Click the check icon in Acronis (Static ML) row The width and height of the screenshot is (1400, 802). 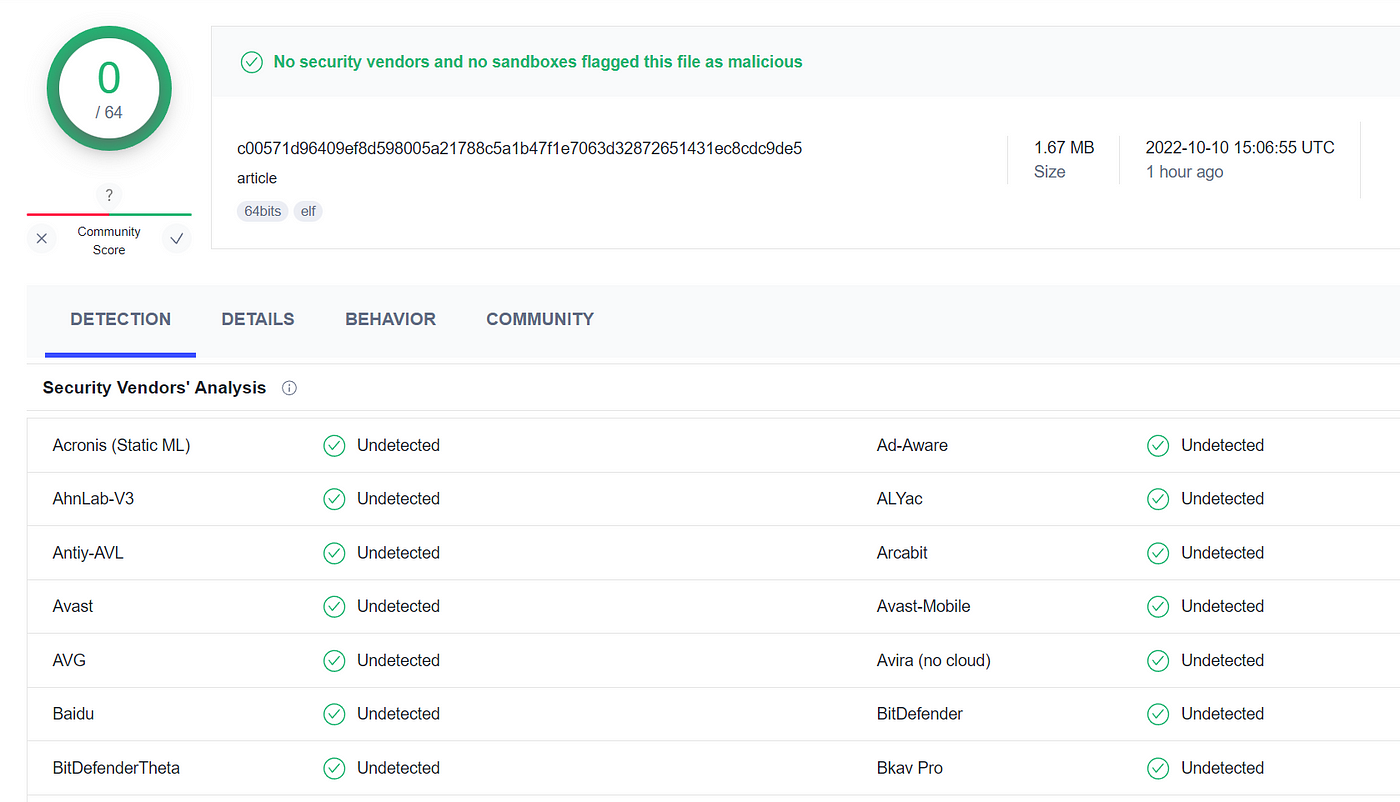tap(334, 446)
